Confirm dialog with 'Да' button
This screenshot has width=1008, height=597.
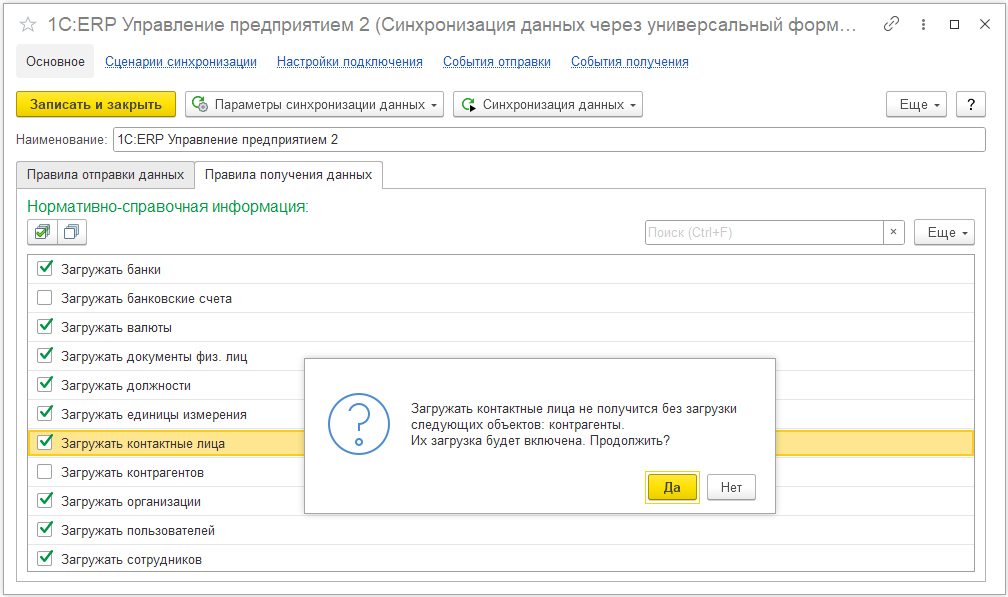[672, 487]
